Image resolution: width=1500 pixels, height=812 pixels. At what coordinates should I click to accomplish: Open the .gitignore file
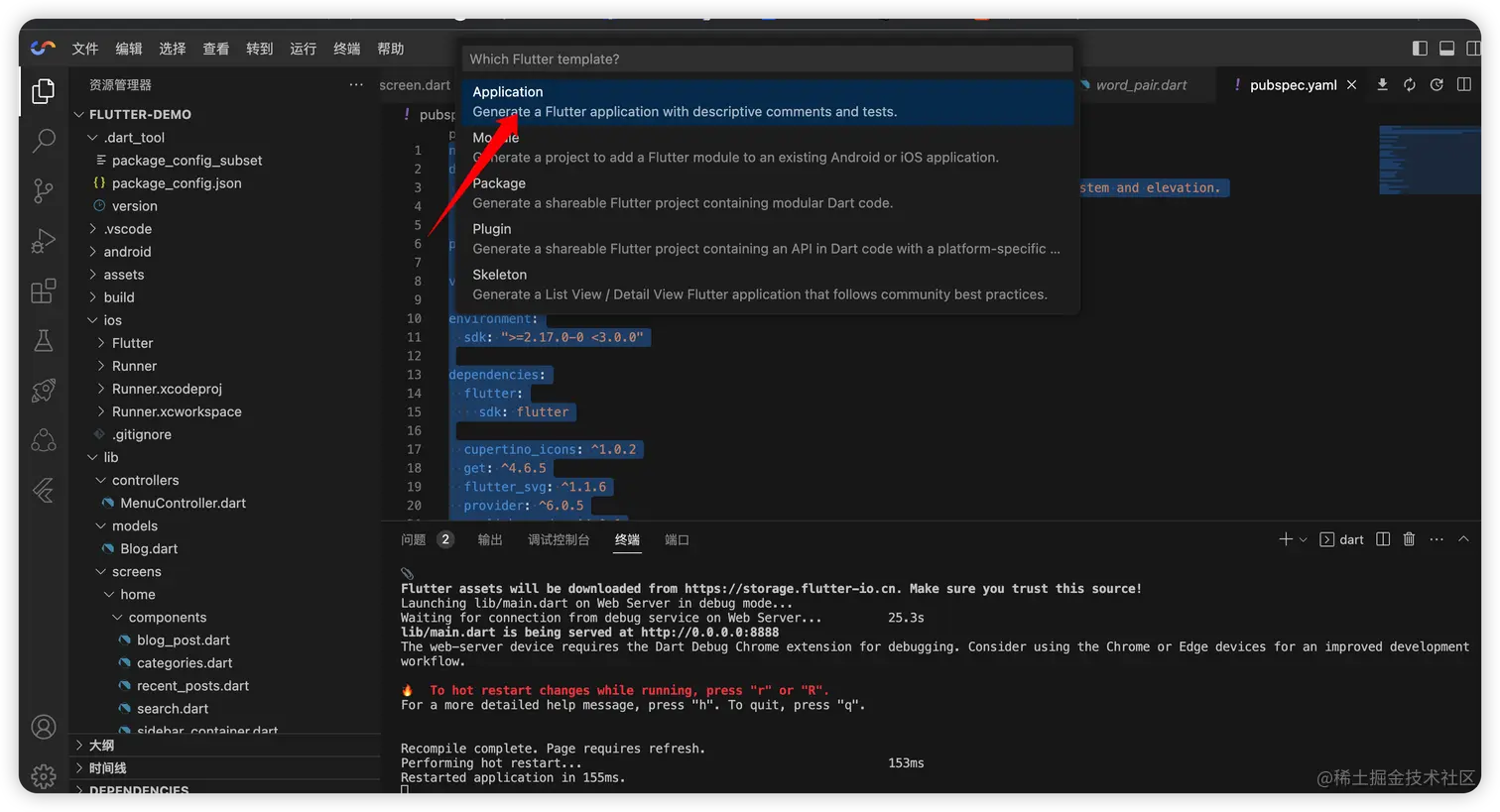coord(225,434)
